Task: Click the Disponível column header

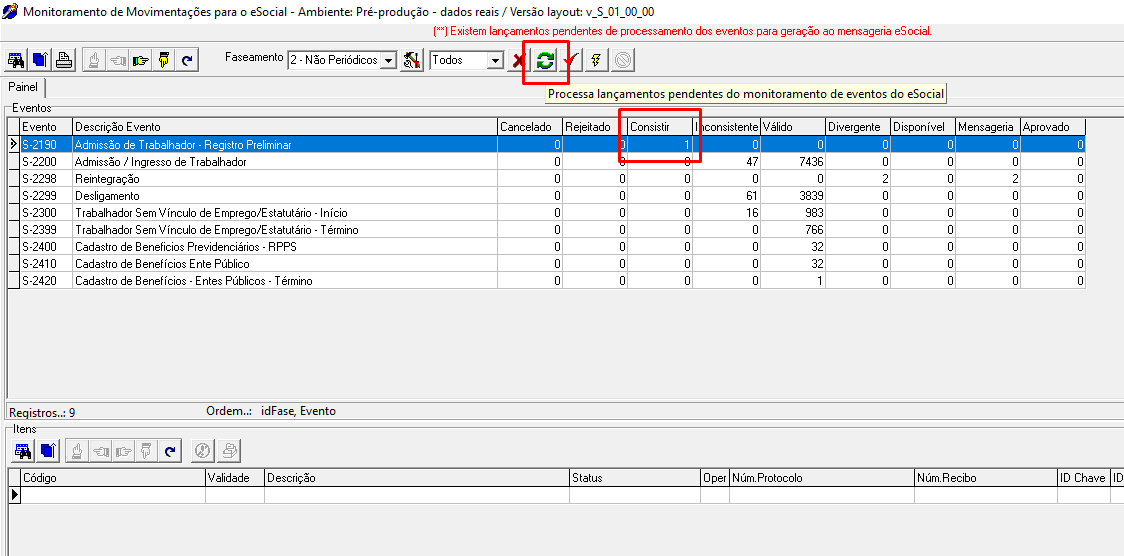Action: tap(923, 127)
